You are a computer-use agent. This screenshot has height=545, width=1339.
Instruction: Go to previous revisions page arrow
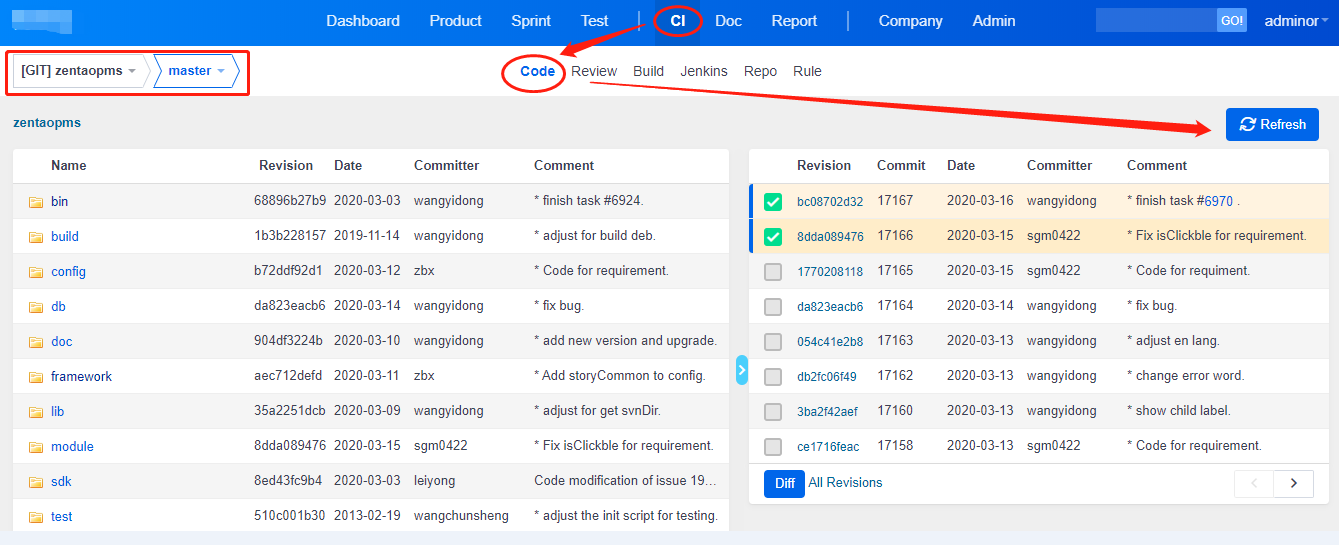pos(1254,484)
